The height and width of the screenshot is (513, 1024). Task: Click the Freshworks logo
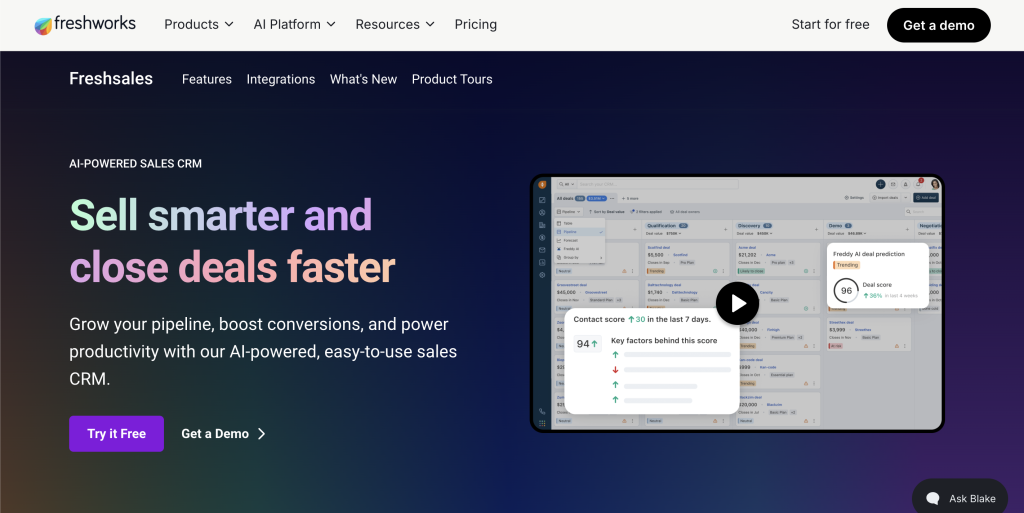point(85,25)
